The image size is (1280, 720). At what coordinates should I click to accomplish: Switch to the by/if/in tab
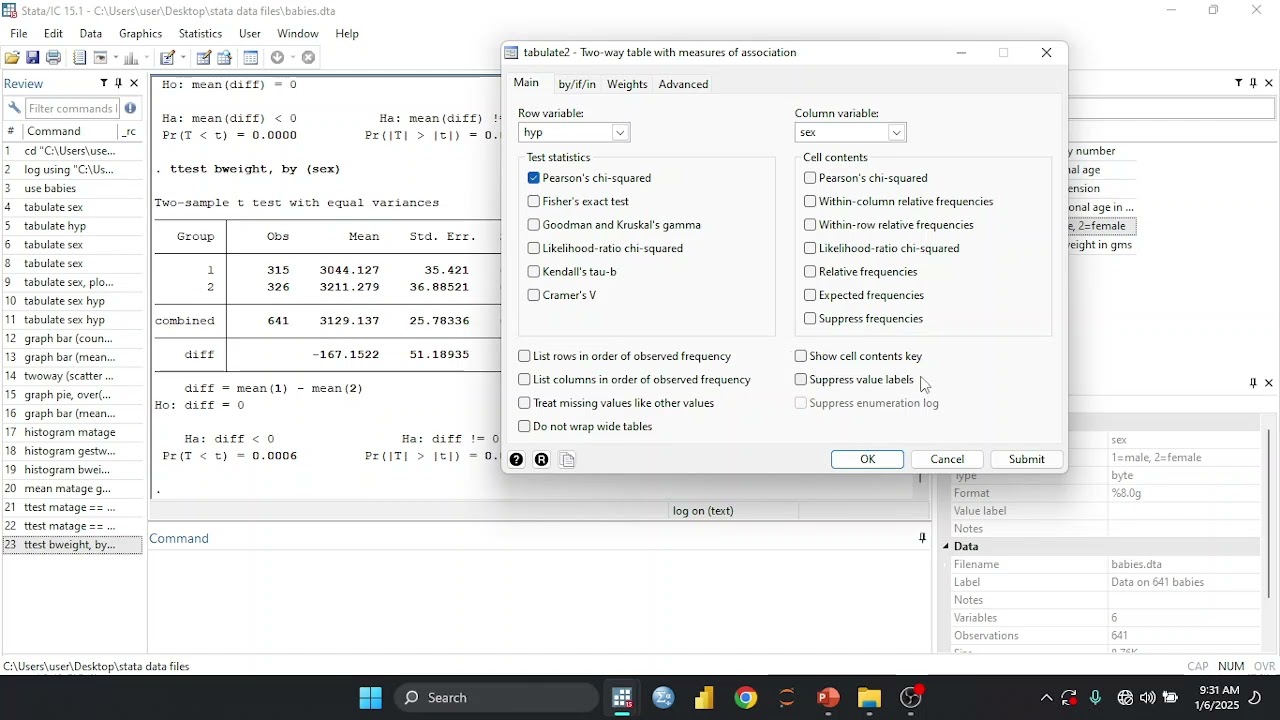point(577,85)
